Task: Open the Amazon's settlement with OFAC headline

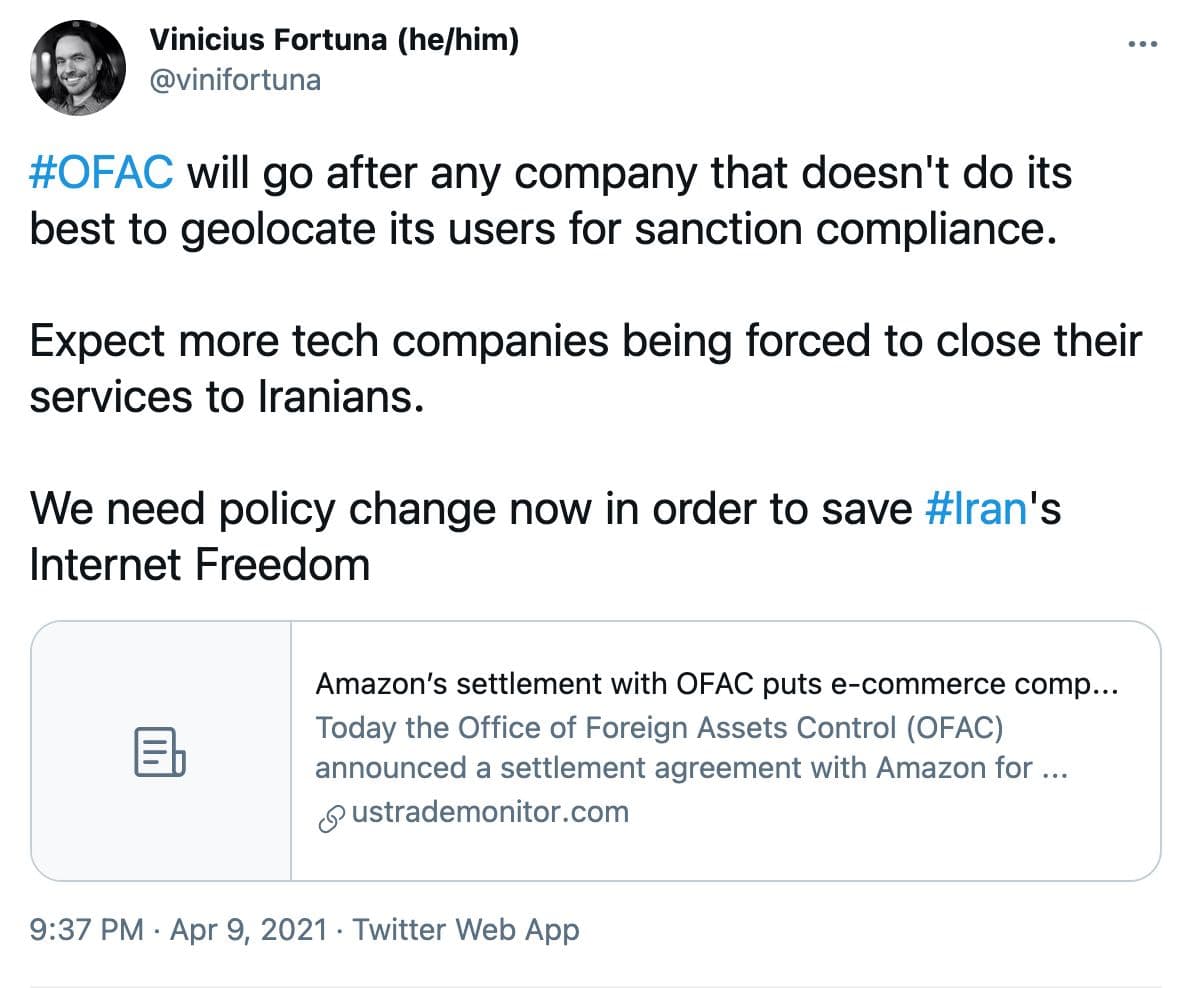Action: click(716, 684)
